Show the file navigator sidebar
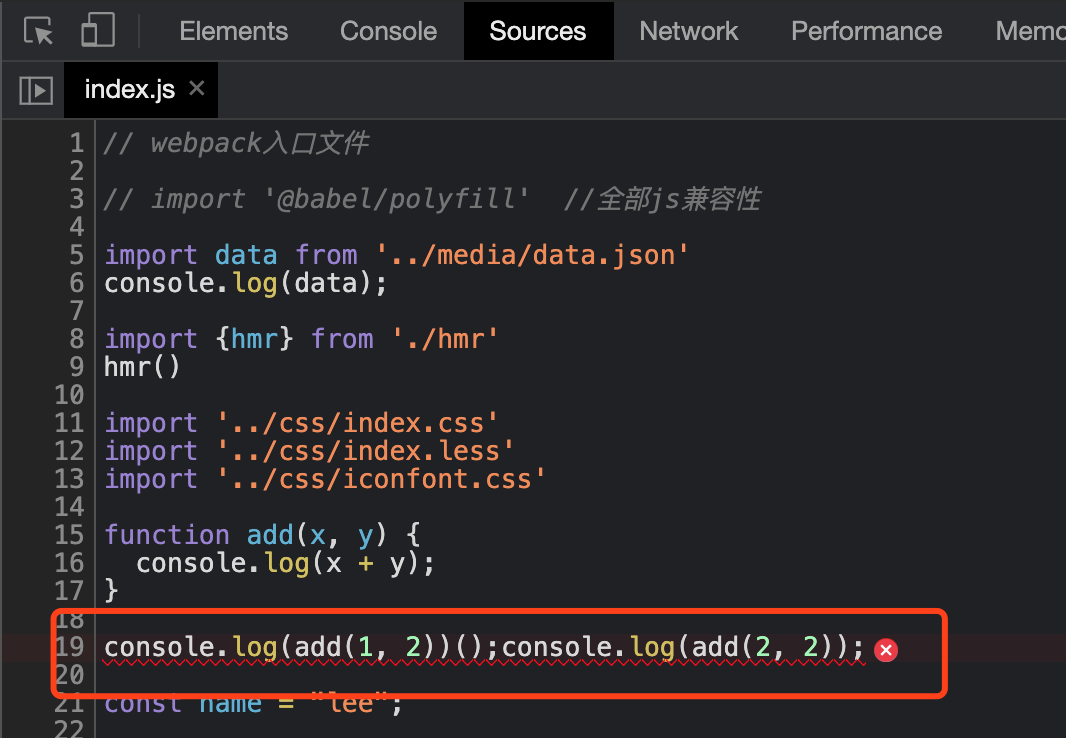The height and width of the screenshot is (738, 1066). [36, 90]
